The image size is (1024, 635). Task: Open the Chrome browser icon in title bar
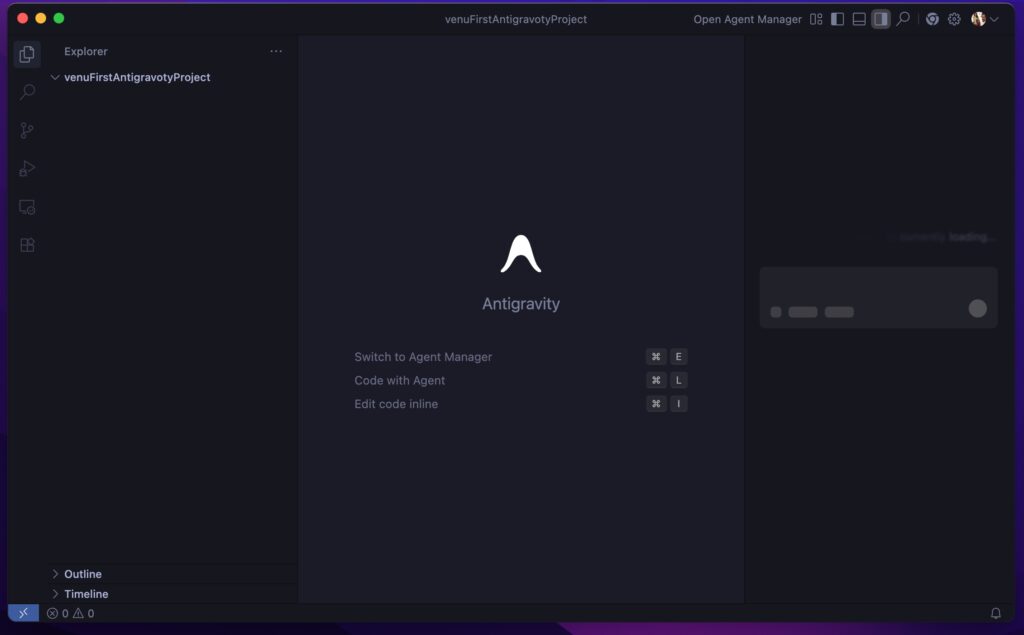click(x=932, y=19)
